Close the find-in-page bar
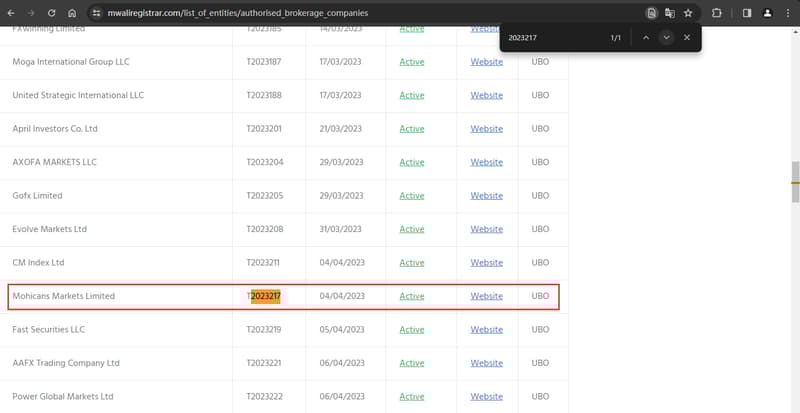The image size is (800, 413). pos(687,37)
